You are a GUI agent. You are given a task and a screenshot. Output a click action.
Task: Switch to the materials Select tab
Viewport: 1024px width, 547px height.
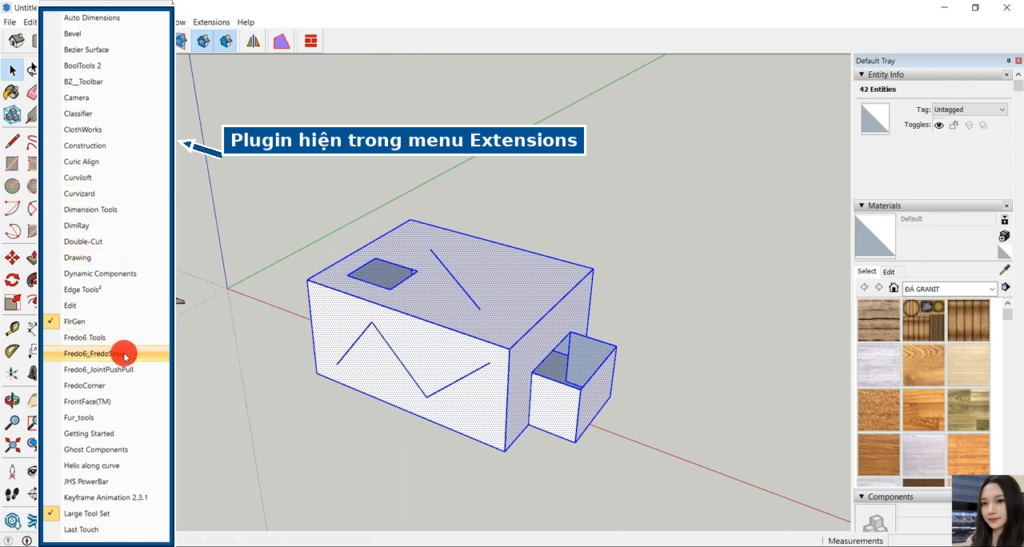click(867, 271)
